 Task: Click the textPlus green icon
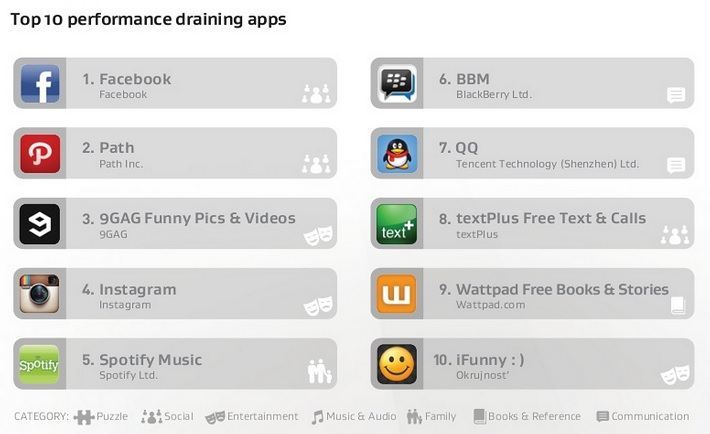[397, 223]
